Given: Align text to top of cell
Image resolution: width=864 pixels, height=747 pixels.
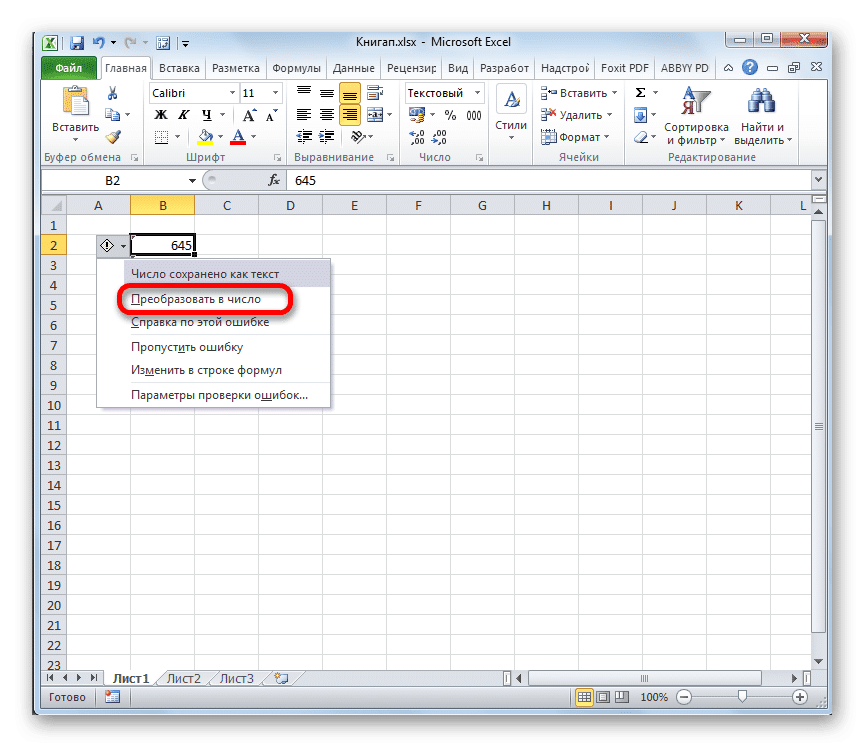Looking at the screenshot, I should [x=304, y=92].
